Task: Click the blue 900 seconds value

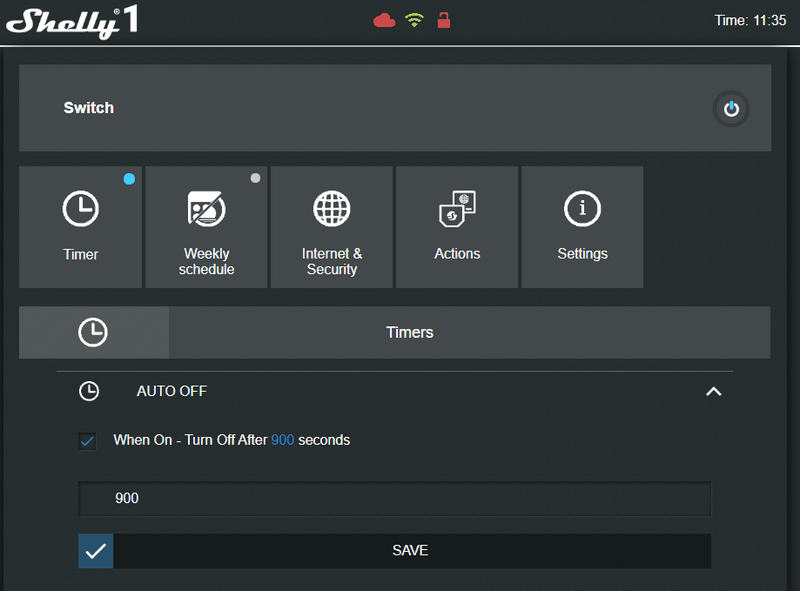Action: click(x=282, y=440)
